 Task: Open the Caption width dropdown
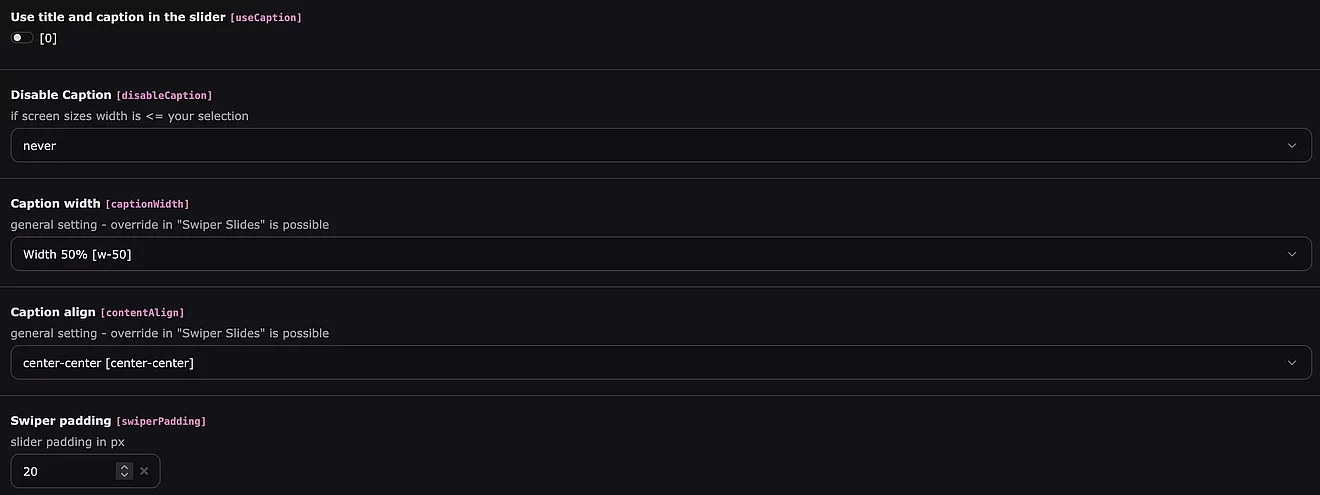[640, 254]
